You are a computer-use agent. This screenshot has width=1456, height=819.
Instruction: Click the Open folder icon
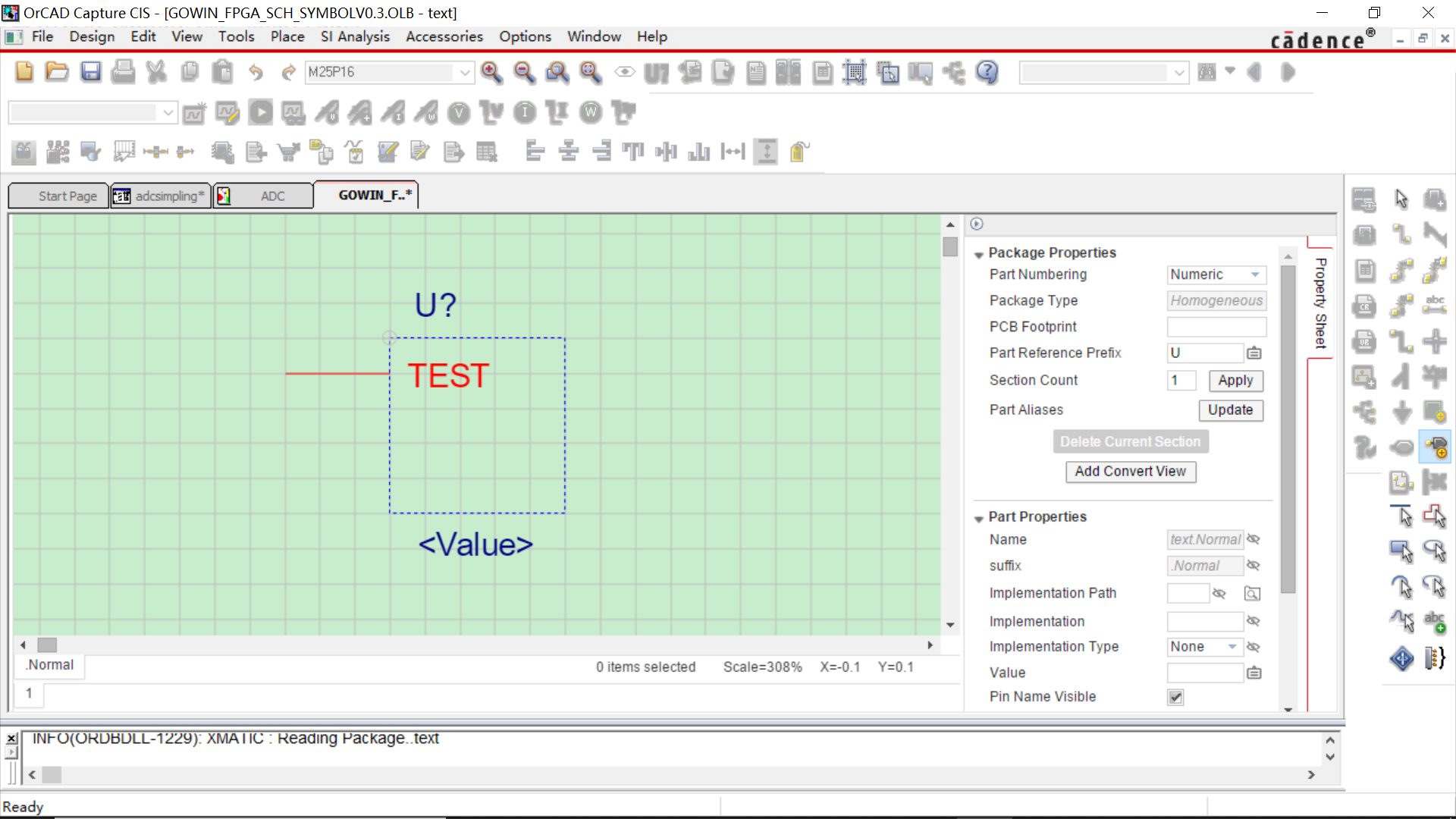tap(57, 72)
